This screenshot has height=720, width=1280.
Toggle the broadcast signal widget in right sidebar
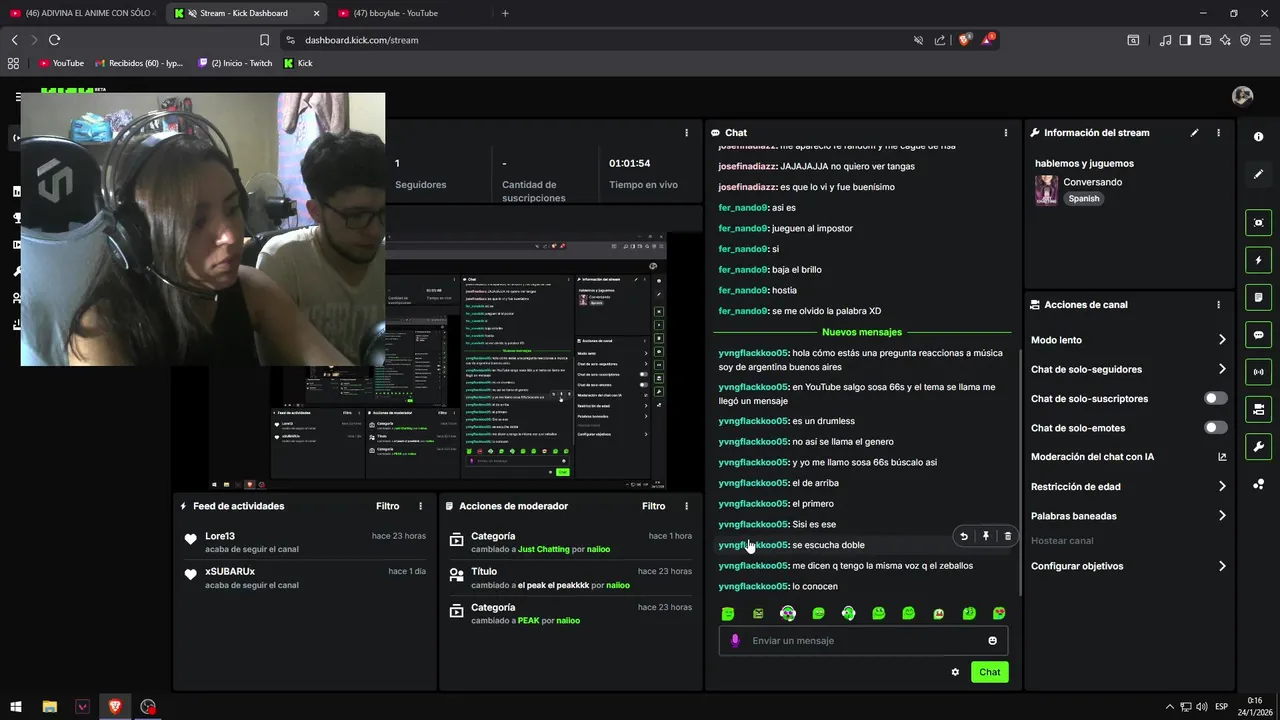[1258, 372]
